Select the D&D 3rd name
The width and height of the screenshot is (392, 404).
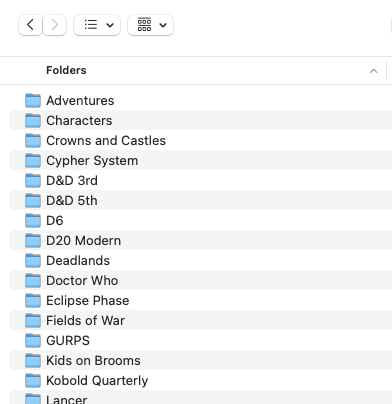[72, 181]
